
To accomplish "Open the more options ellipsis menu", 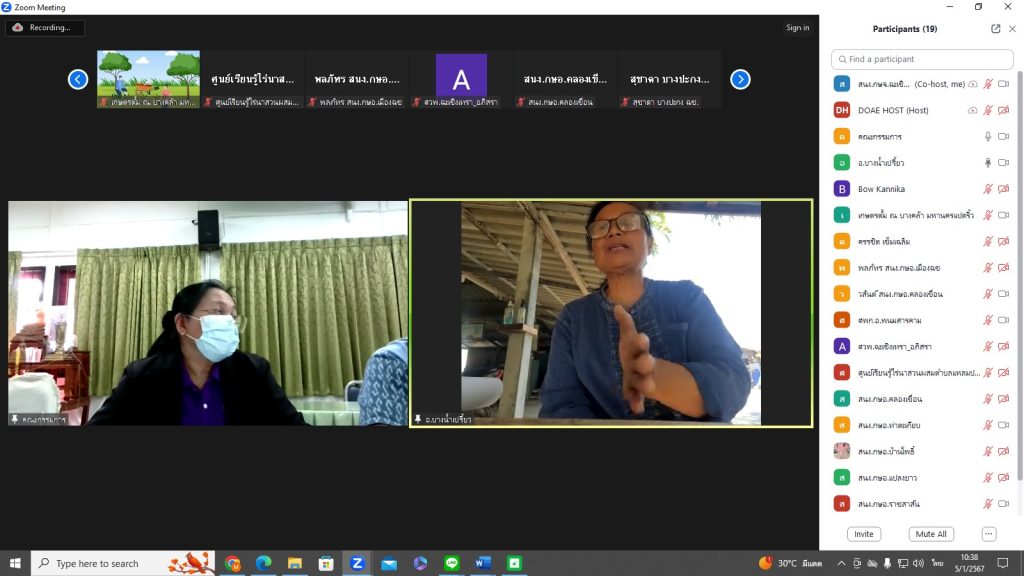I will 989,534.
